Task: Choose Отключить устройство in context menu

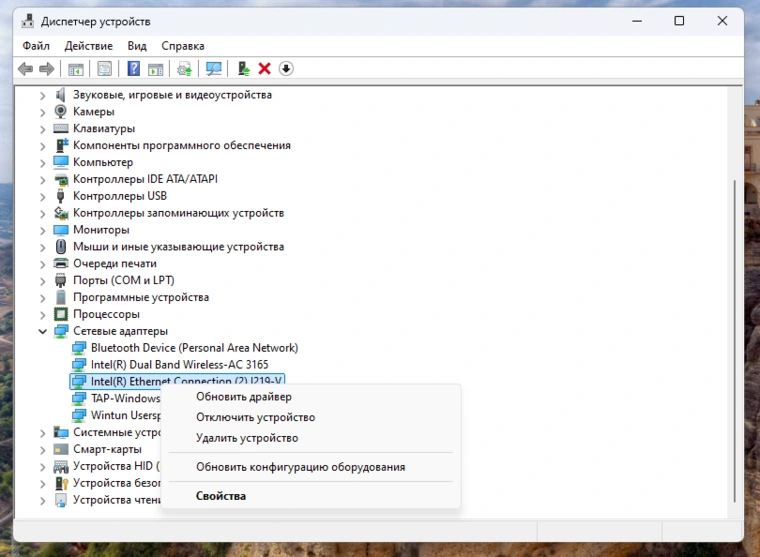Action: tap(311, 417)
